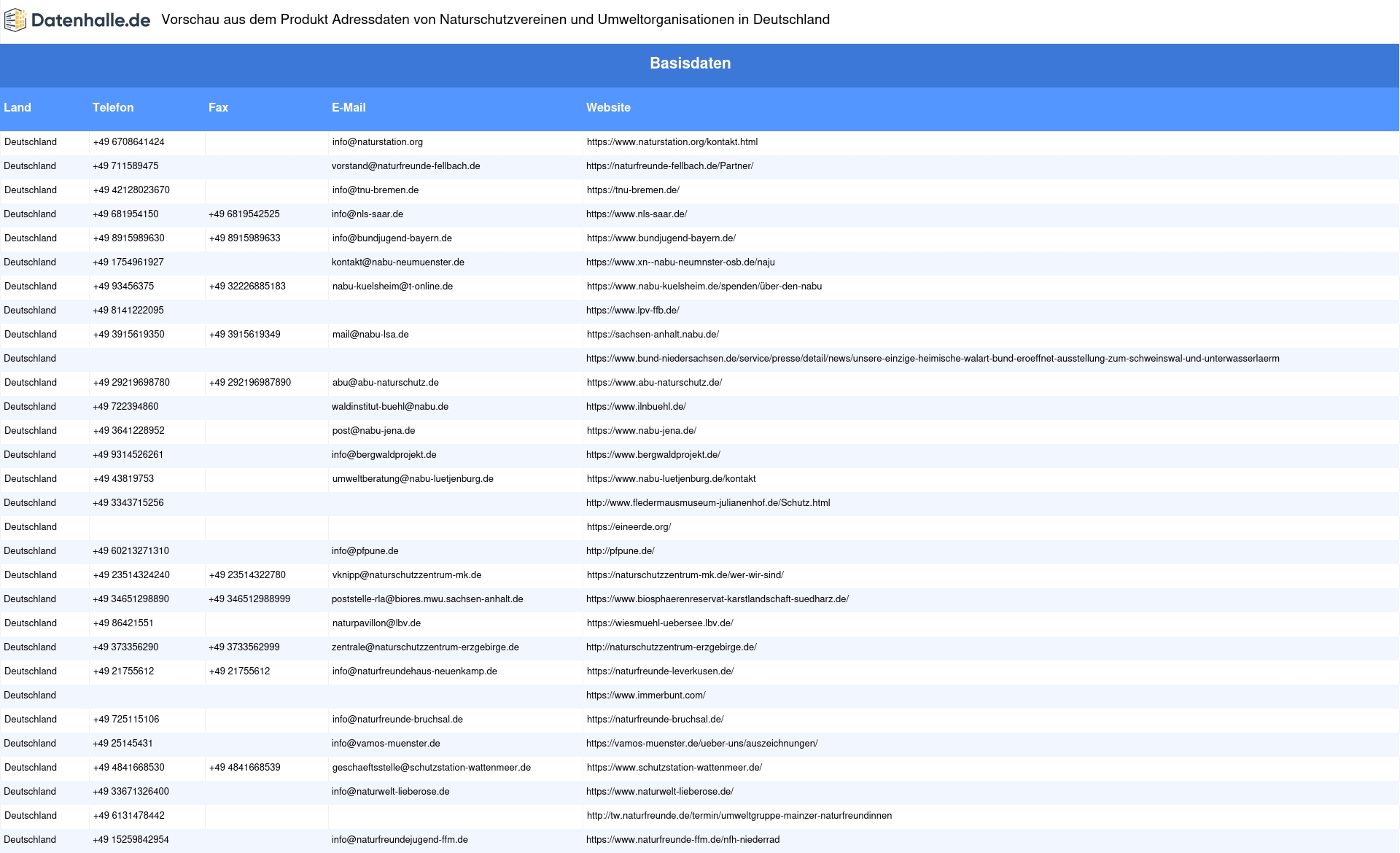1400x853 pixels.
Task: Open https://naturfreunde-leverkusen.de/ website
Action: pos(661,671)
